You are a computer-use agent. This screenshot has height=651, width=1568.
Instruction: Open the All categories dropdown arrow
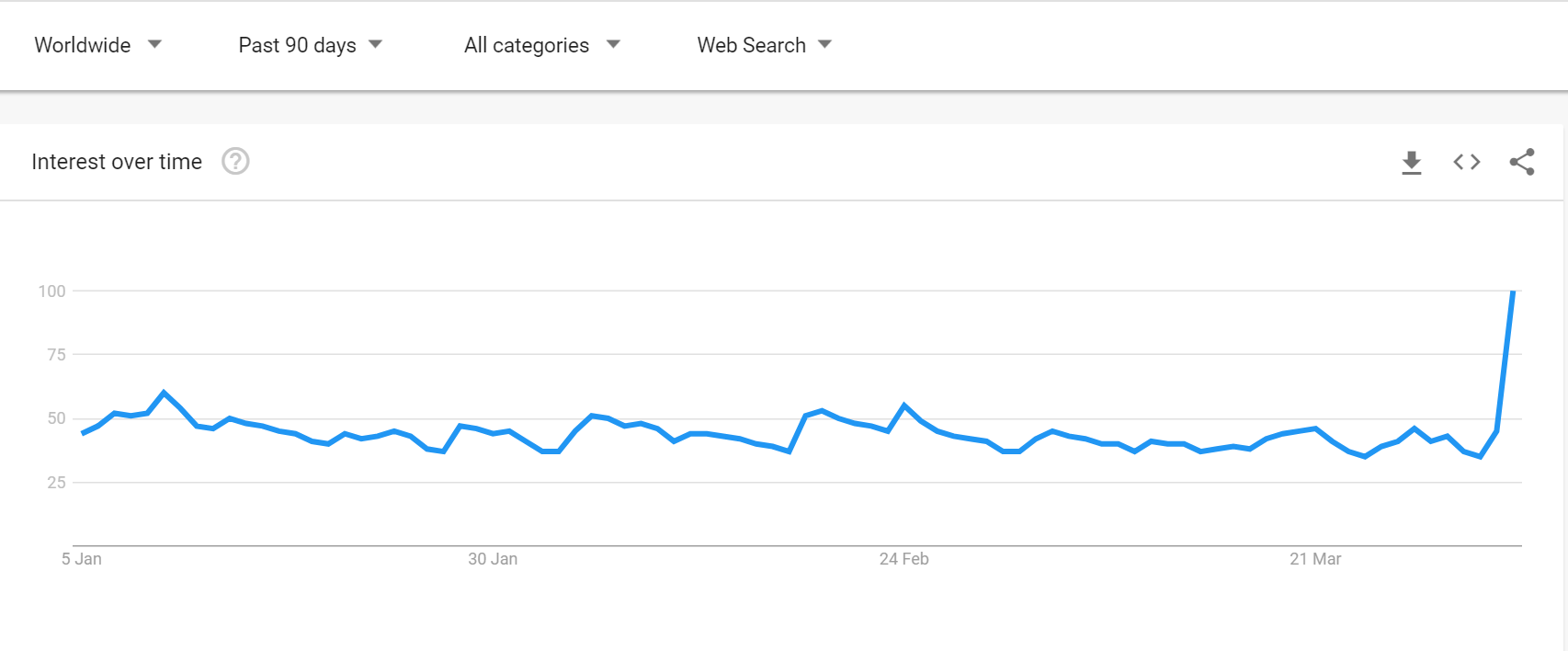click(613, 44)
